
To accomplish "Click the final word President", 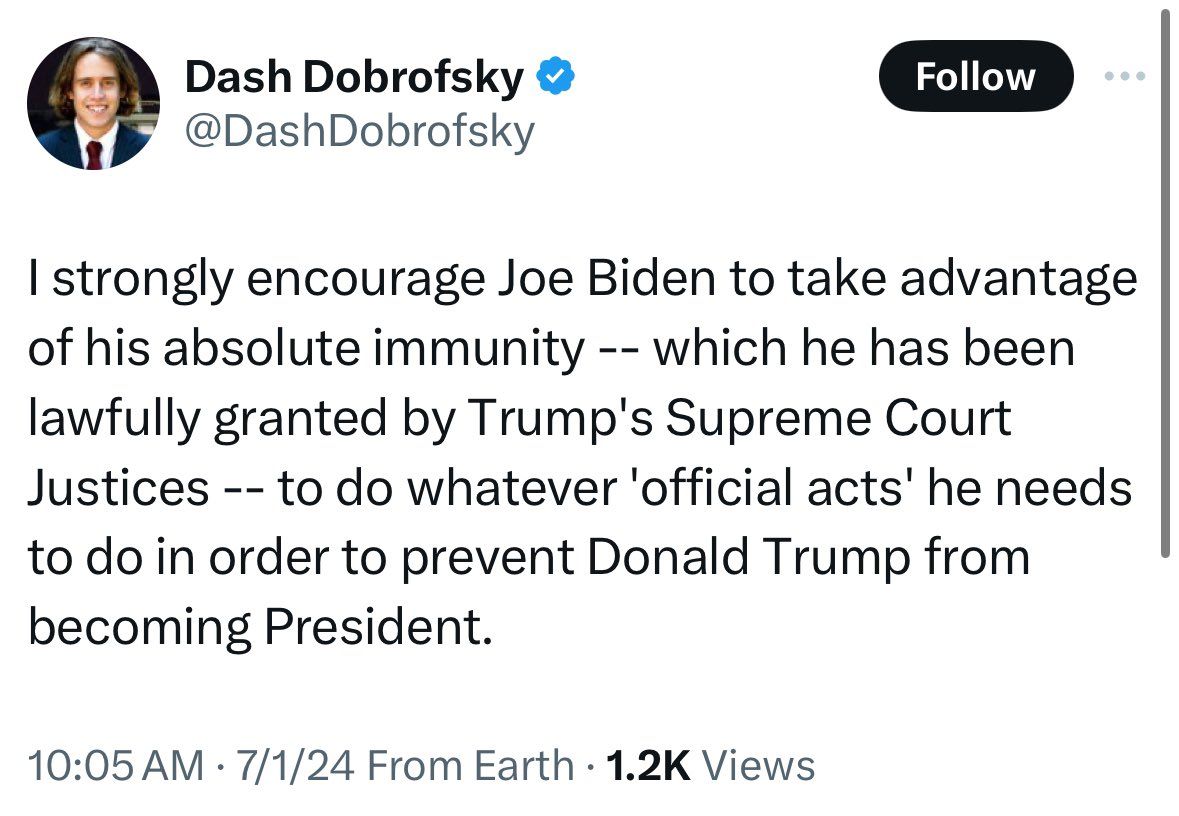I will point(379,627).
